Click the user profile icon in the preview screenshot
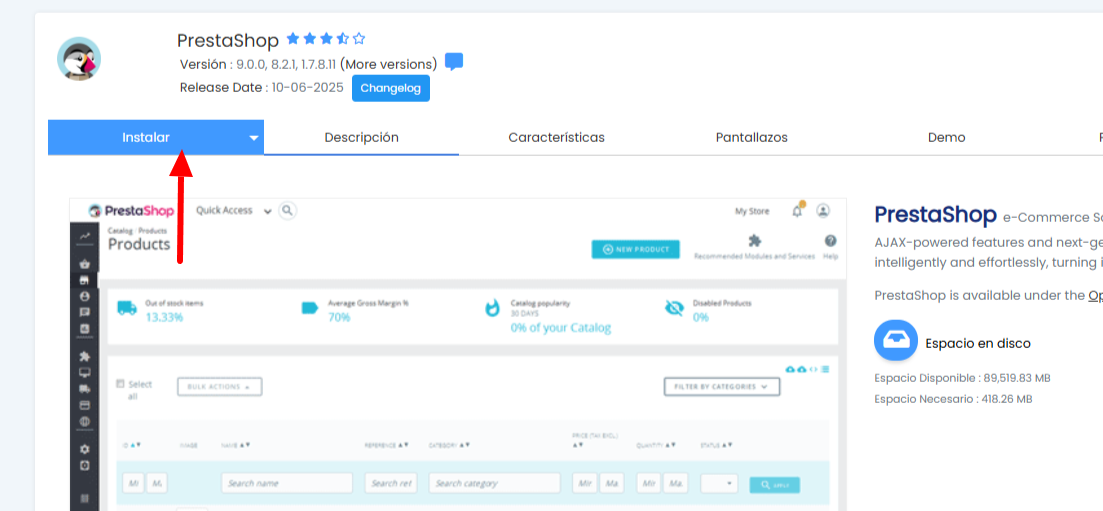This screenshot has width=1103, height=511. coord(823,210)
